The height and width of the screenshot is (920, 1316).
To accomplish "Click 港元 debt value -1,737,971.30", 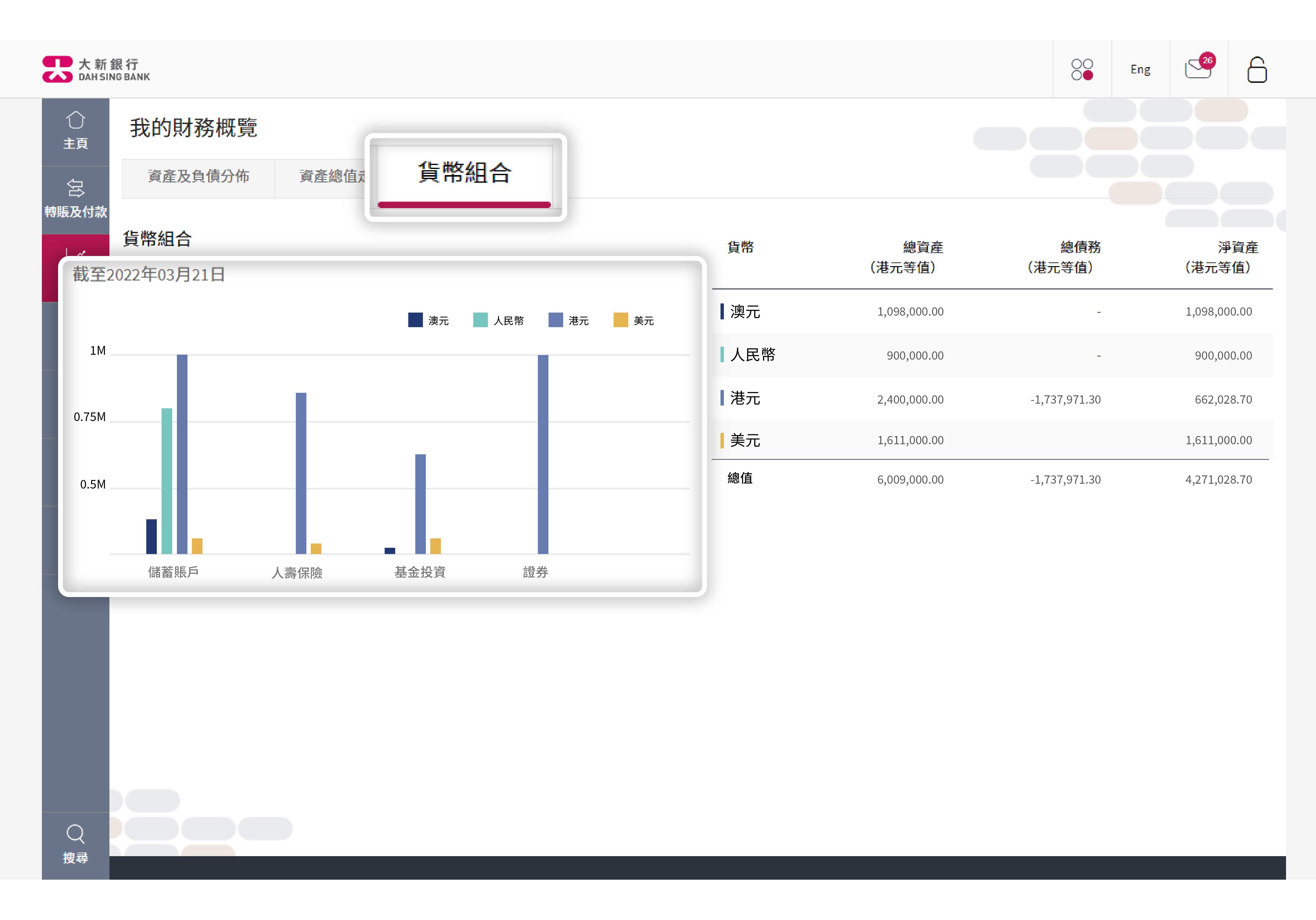I will pos(1066,399).
